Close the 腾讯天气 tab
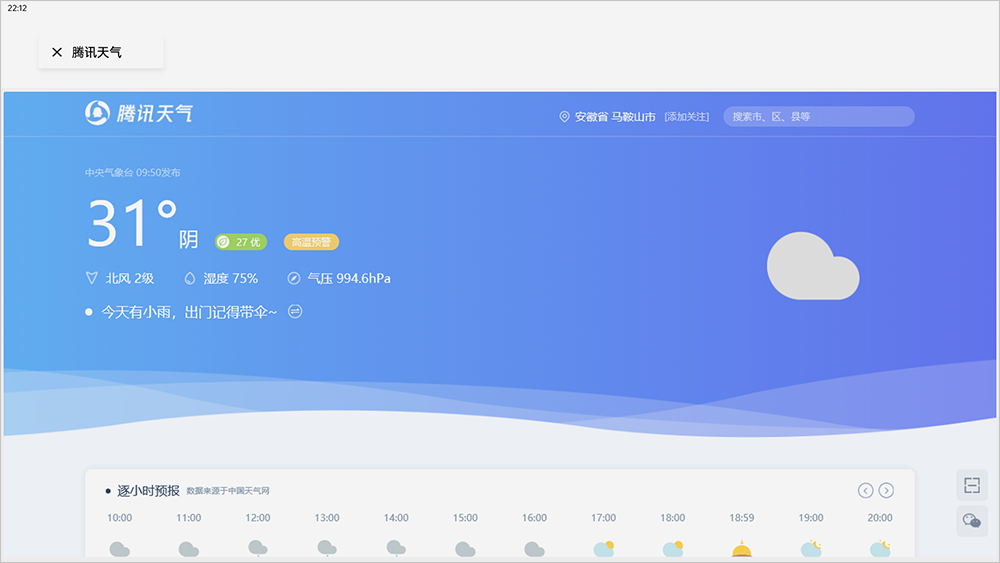 tap(57, 52)
